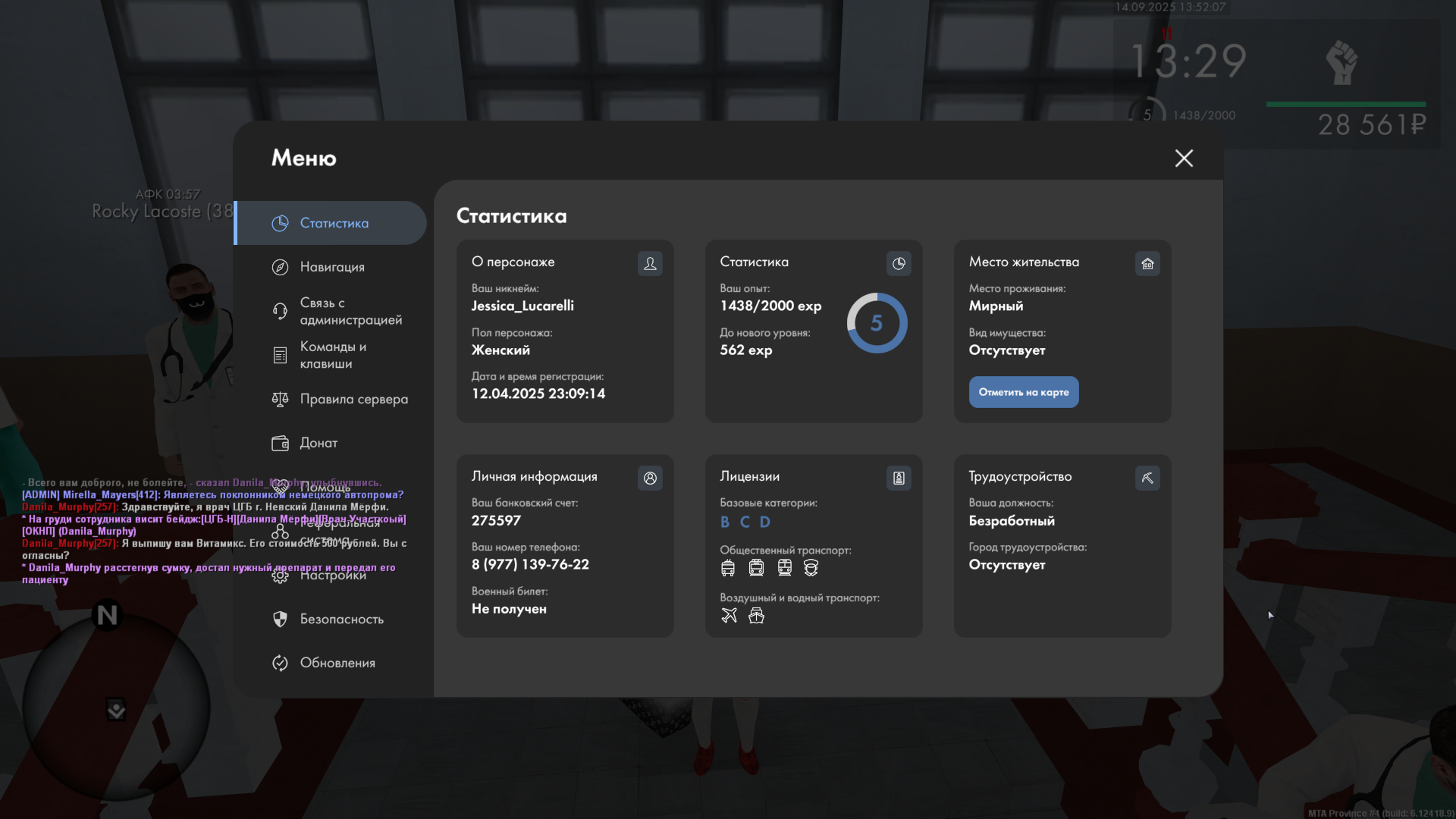Click the profile icon in Личная информация card
The height and width of the screenshot is (819, 1456).
[x=650, y=478]
